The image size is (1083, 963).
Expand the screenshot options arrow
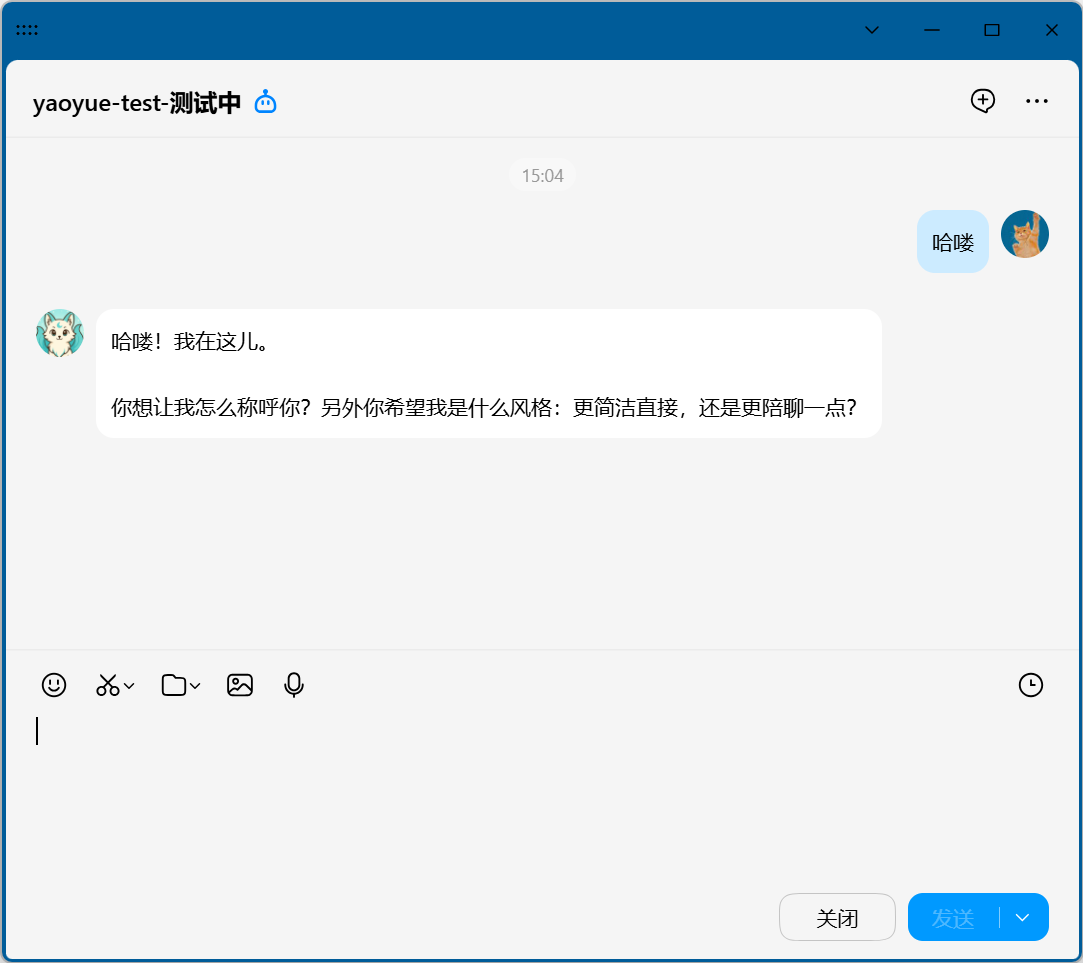tap(129, 686)
